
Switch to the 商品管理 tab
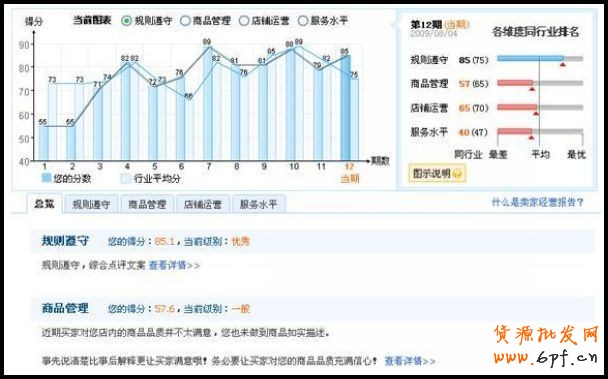(x=147, y=204)
